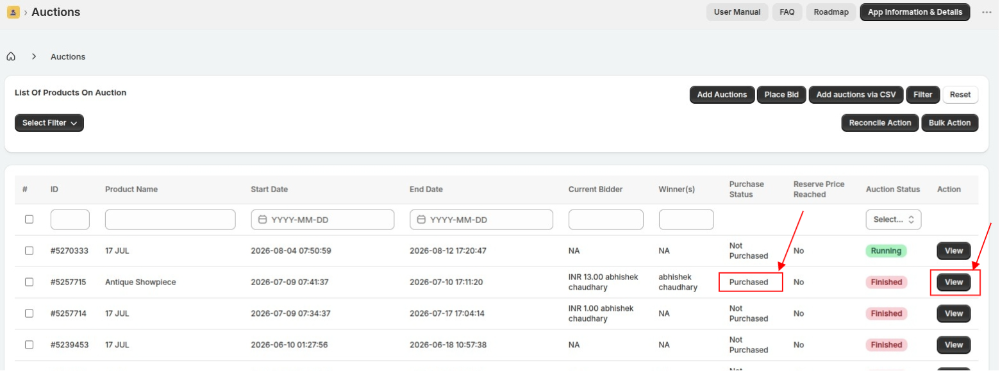This screenshot has height=371, width=1000.
Task: View auction #5257714 details
Action: pyautogui.click(x=953, y=314)
